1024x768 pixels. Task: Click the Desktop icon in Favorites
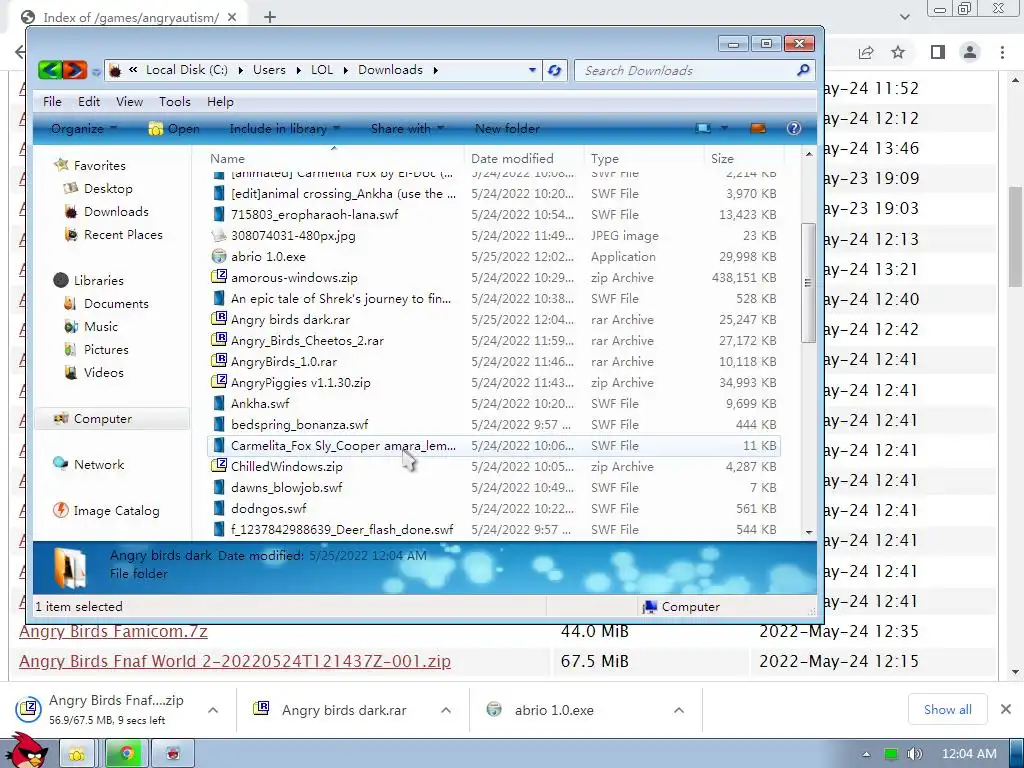pyautogui.click(x=71, y=189)
